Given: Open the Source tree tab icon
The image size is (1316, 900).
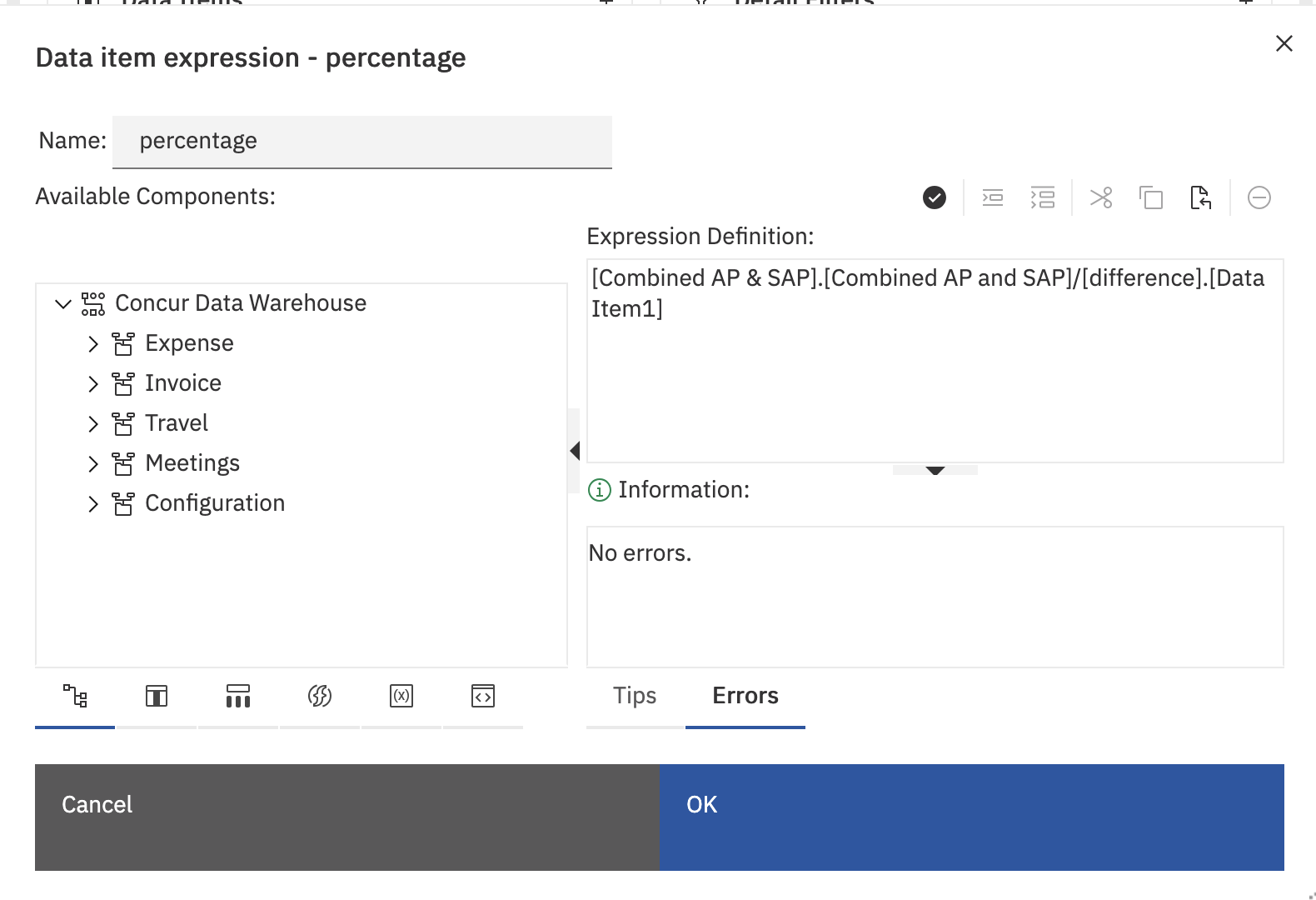Looking at the screenshot, I should tap(75, 696).
